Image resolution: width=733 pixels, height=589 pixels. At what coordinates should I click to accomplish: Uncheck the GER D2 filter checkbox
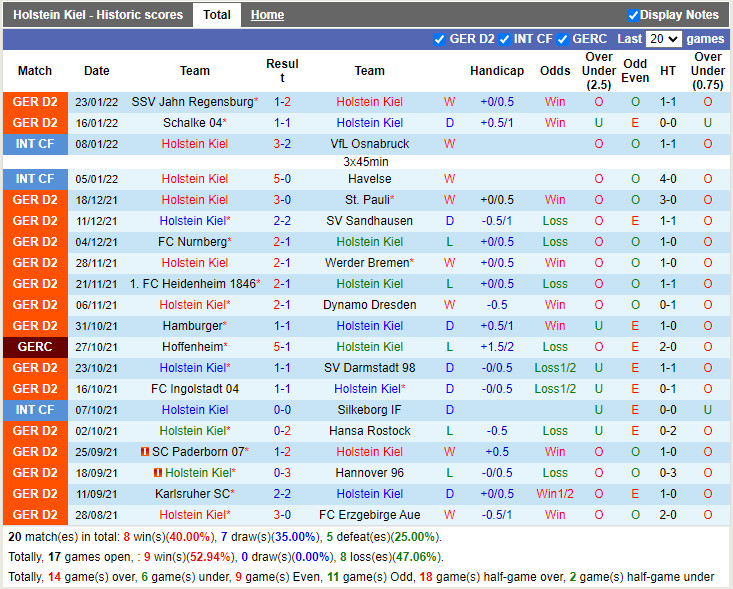pos(440,39)
